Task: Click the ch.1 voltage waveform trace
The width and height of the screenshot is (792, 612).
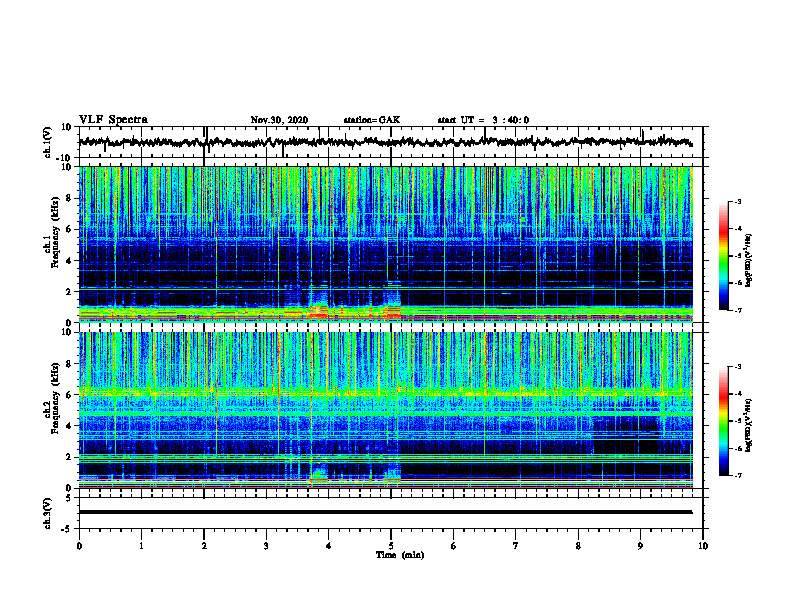Action: [x=385, y=142]
